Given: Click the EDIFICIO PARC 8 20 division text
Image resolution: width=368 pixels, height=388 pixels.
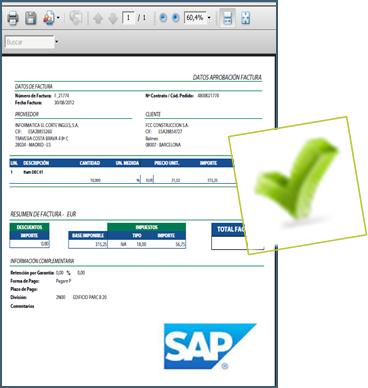Looking at the screenshot, I should point(90,297).
